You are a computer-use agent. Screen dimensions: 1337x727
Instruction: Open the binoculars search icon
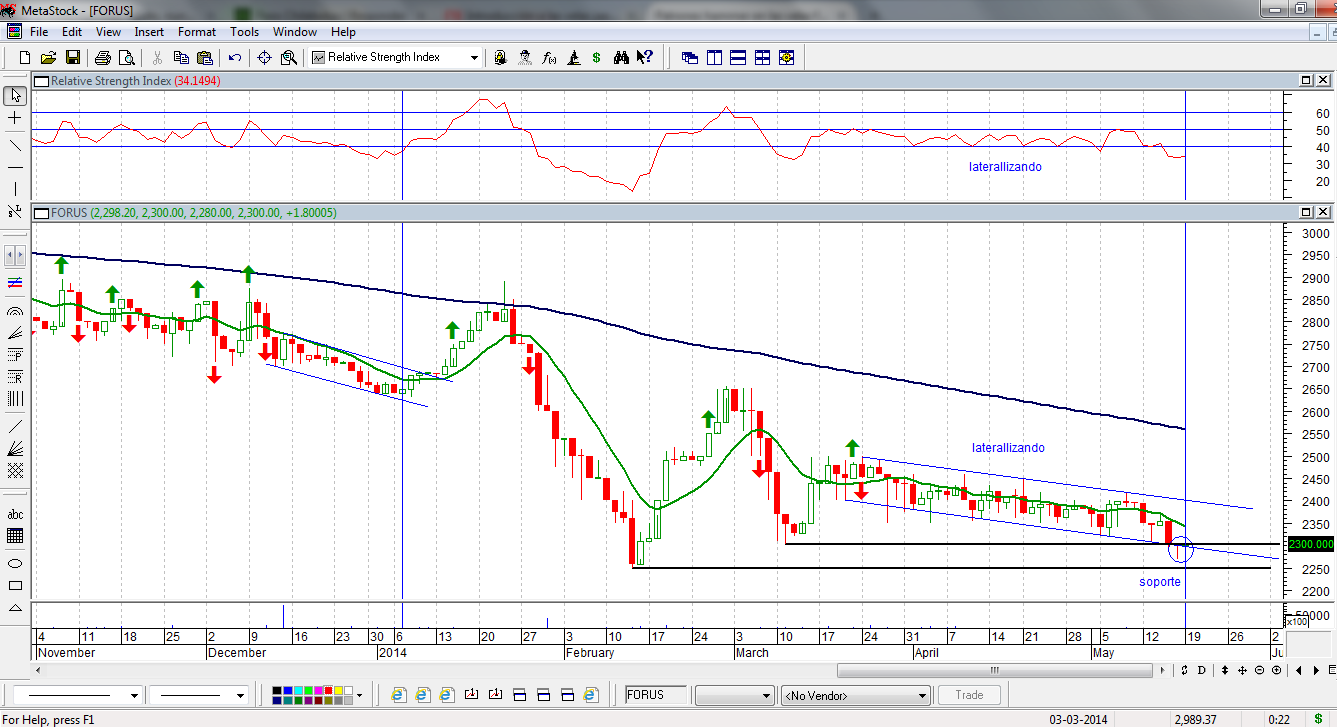coord(621,58)
